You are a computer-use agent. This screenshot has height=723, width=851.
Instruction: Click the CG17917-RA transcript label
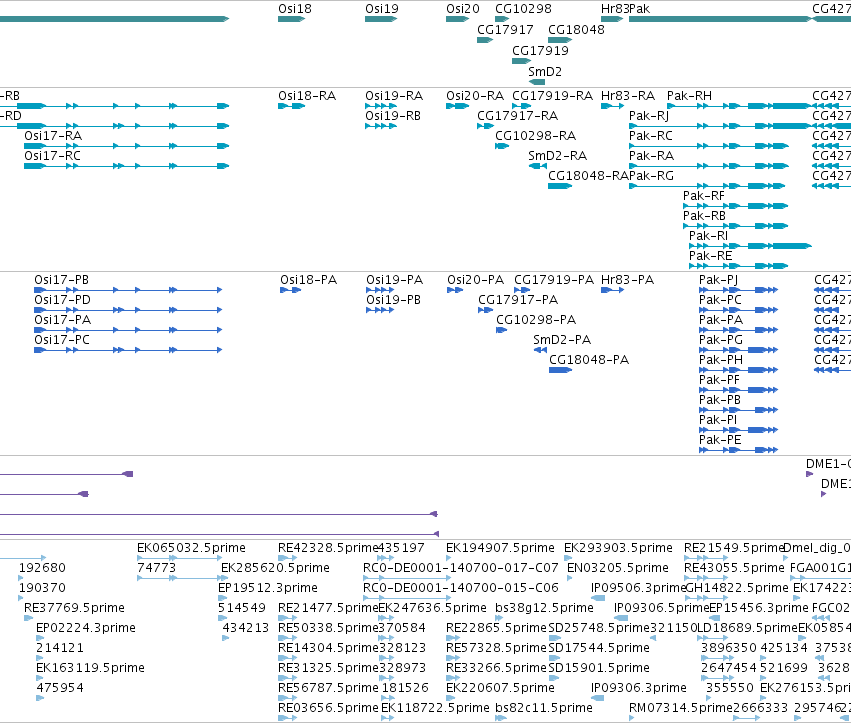(x=518, y=116)
